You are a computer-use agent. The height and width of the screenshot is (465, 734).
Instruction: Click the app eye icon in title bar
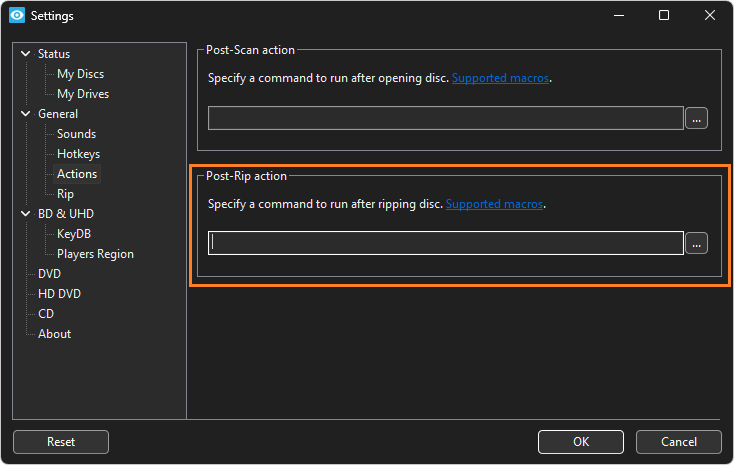click(17, 15)
